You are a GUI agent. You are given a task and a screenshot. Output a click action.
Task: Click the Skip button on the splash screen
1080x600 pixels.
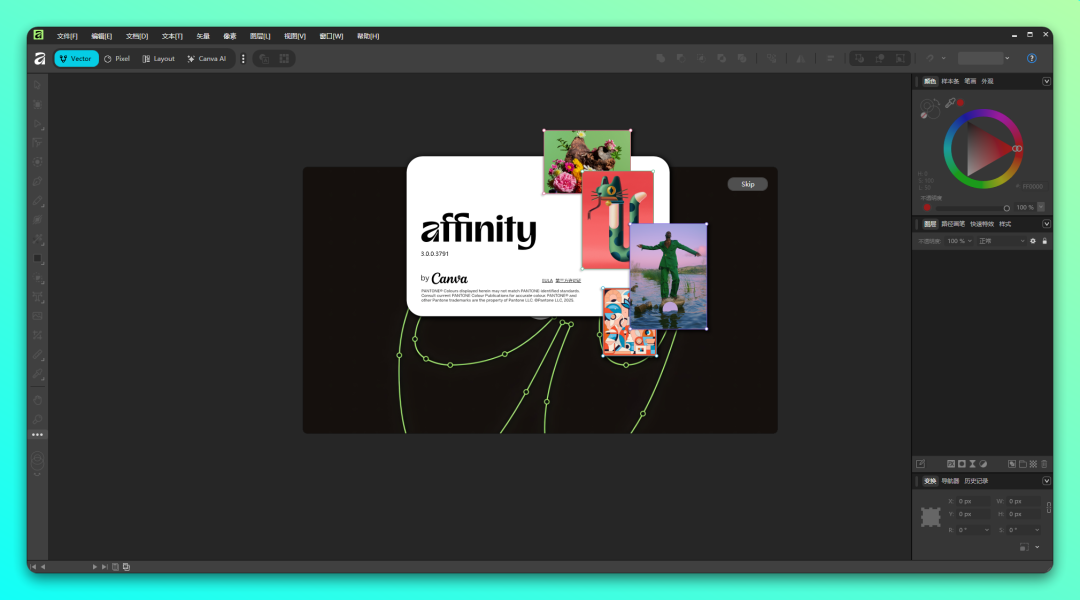(x=747, y=184)
